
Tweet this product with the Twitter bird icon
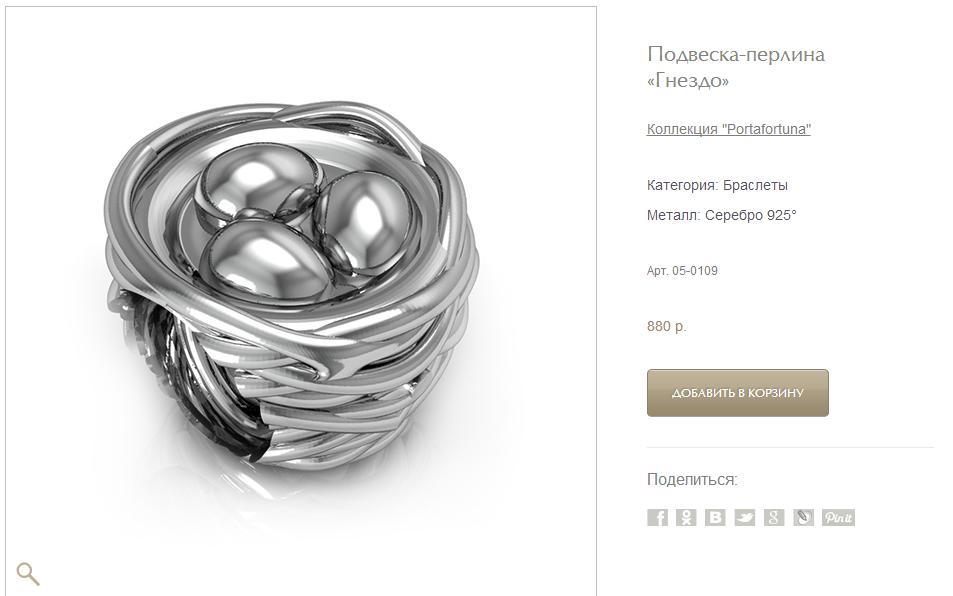pos(745,518)
